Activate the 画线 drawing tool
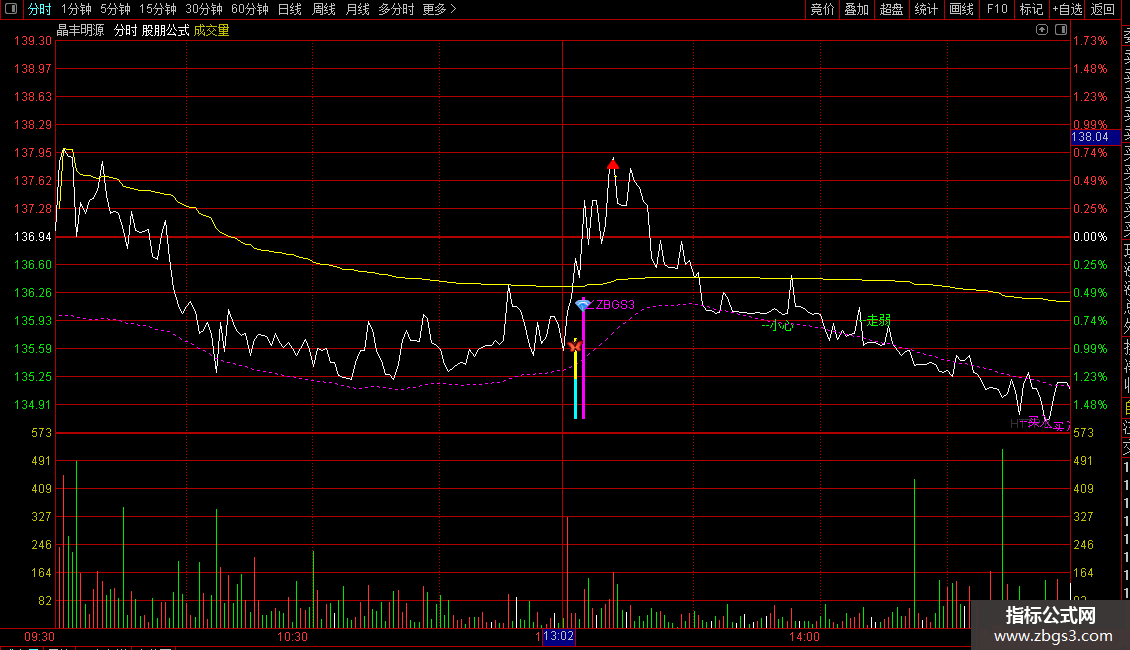1130x650 pixels. (x=961, y=9)
